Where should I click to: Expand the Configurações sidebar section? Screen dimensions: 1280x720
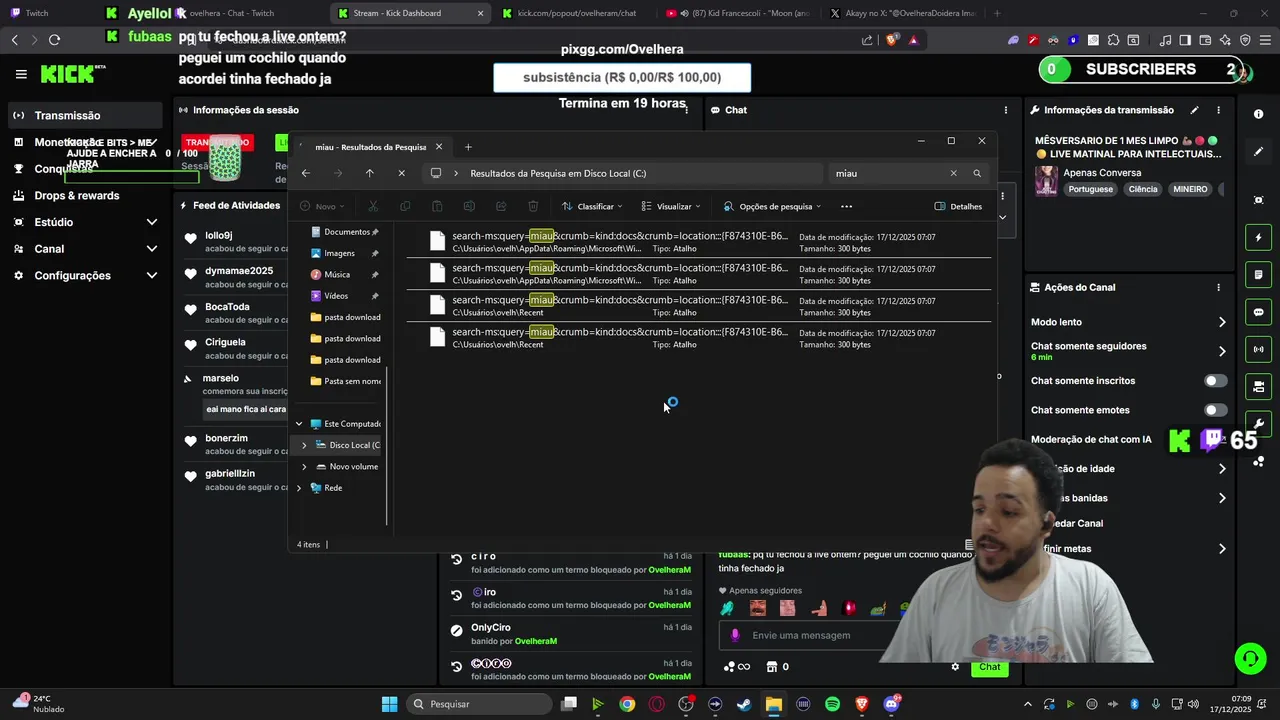click(152, 276)
